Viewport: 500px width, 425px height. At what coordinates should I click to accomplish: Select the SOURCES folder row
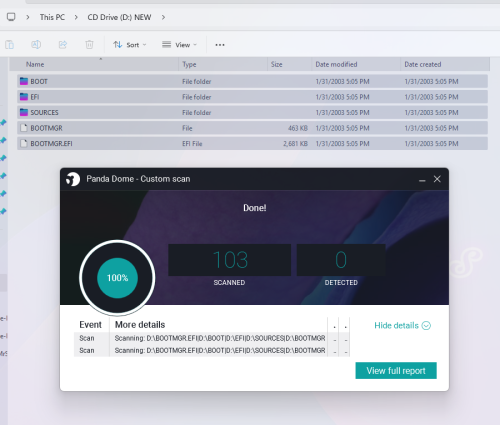[x=252, y=112]
